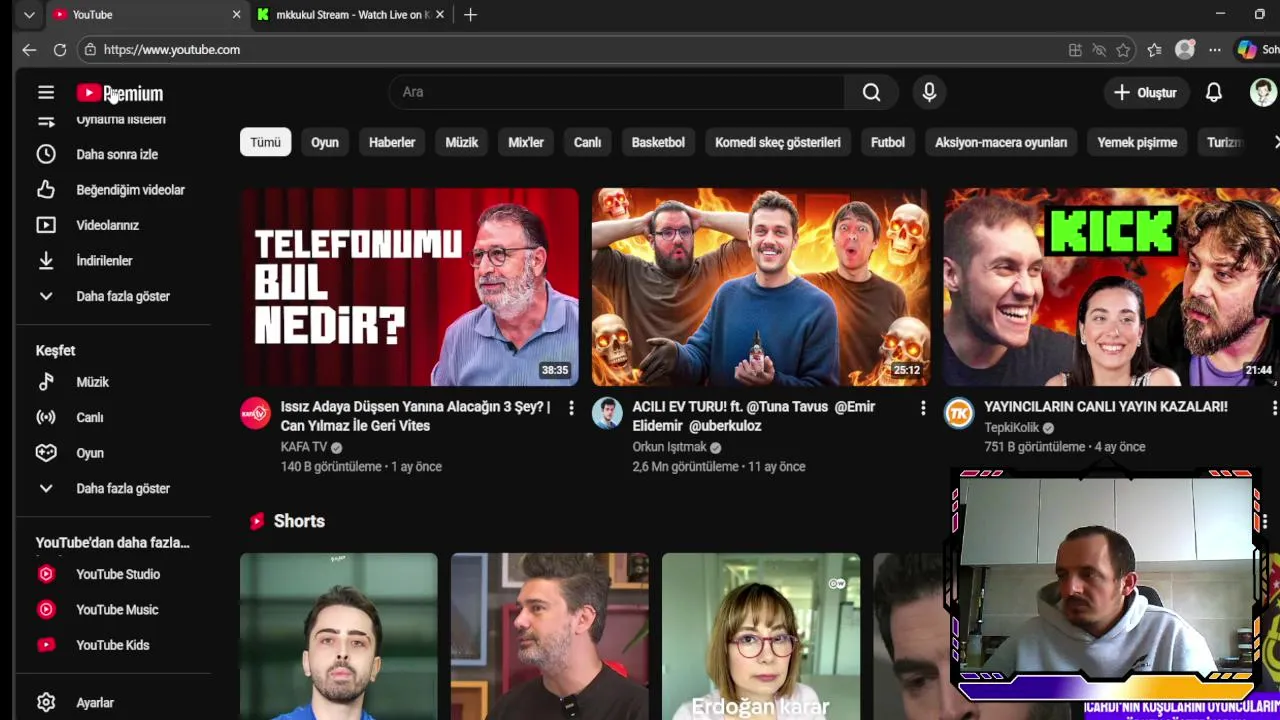This screenshot has height=720, width=1280.
Task: Select the Canlı filter chip
Action: click(x=587, y=142)
